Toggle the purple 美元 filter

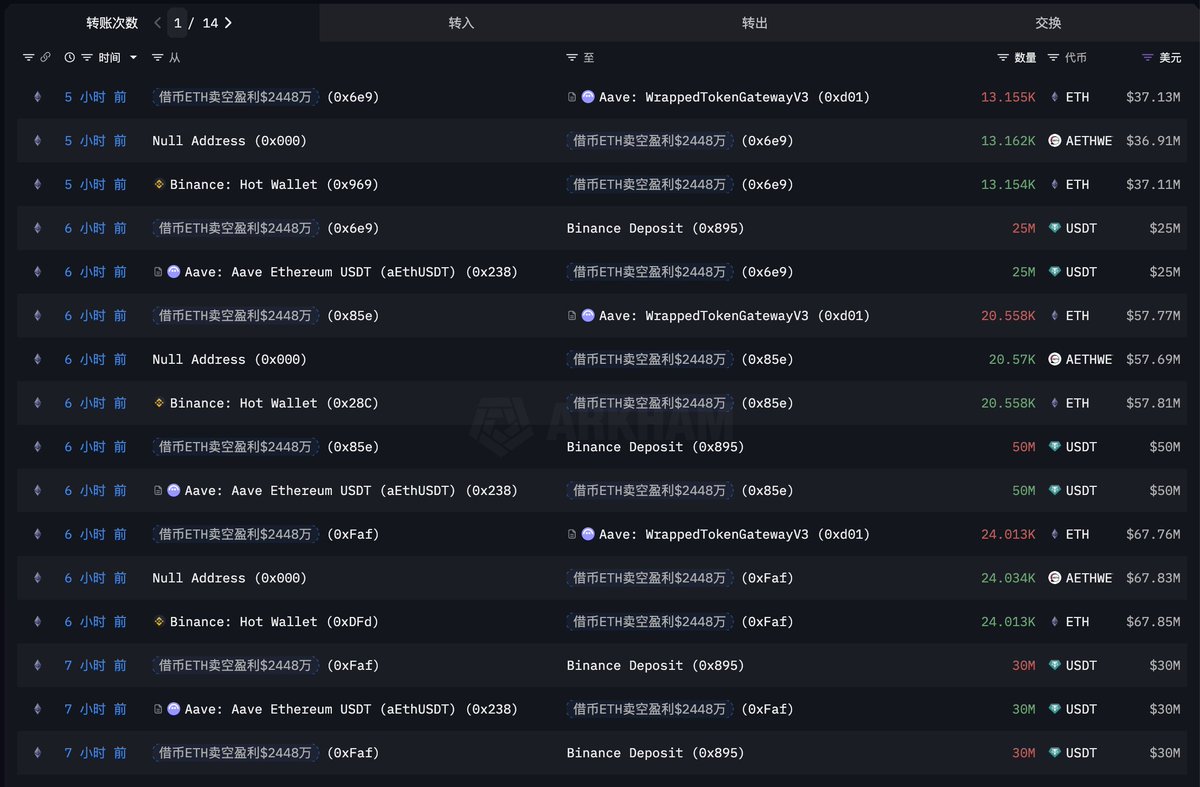[x=1147, y=58]
